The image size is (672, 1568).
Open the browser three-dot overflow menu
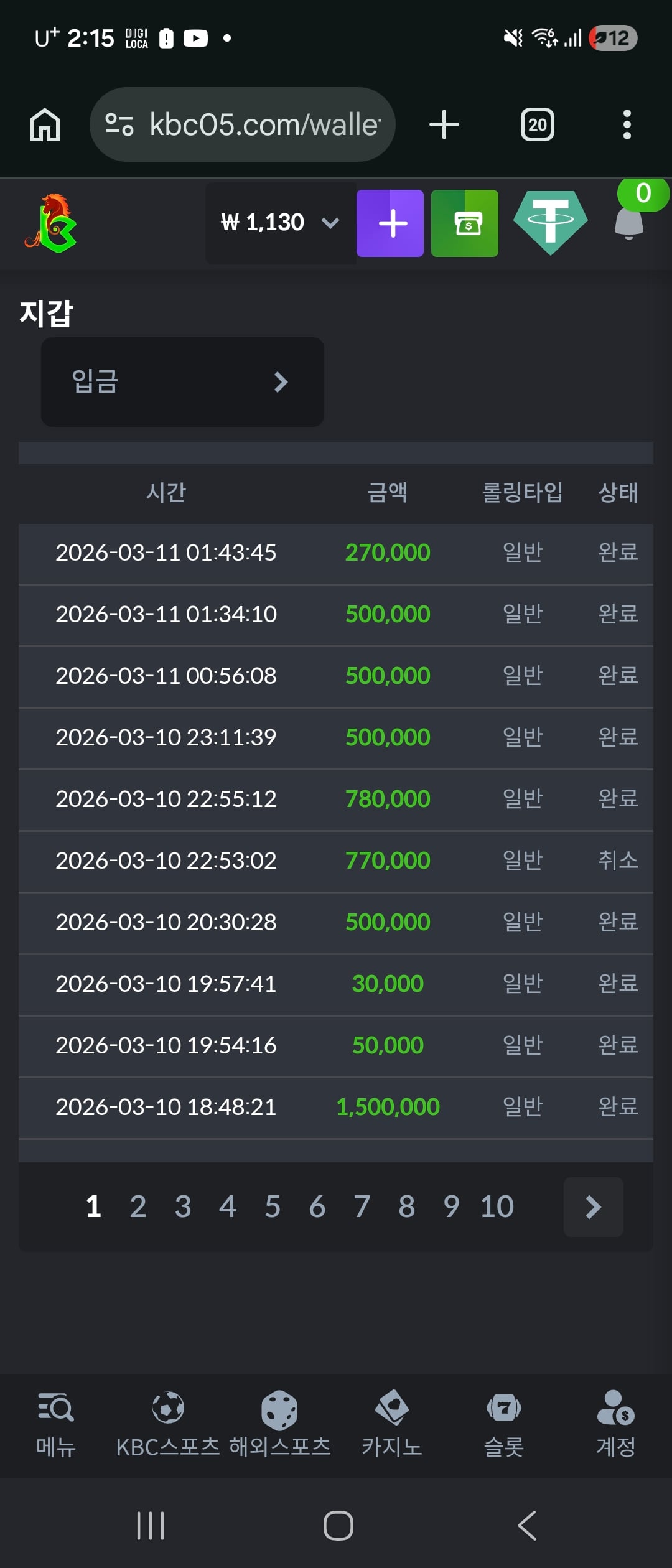coord(627,124)
